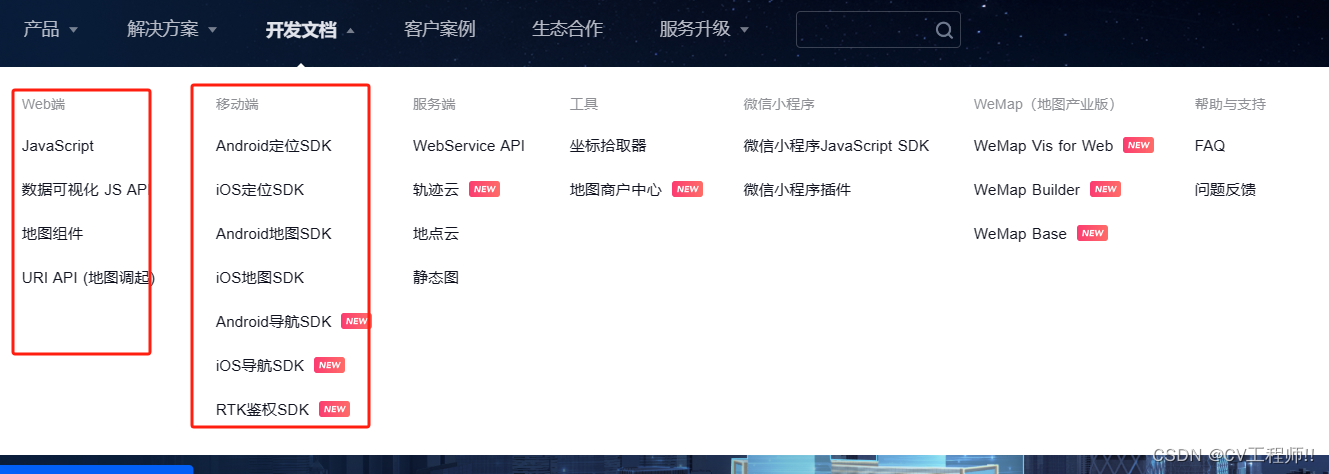Open the 生态合作 nav item

568,29
